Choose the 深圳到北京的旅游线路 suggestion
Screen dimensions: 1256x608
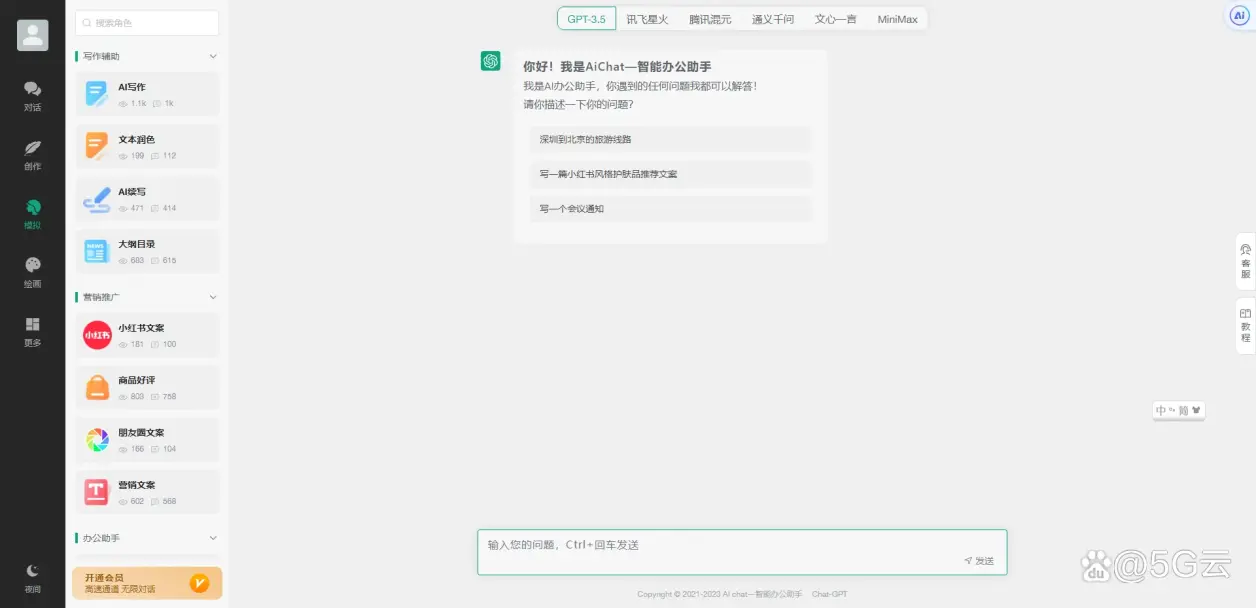tap(670, 139)
